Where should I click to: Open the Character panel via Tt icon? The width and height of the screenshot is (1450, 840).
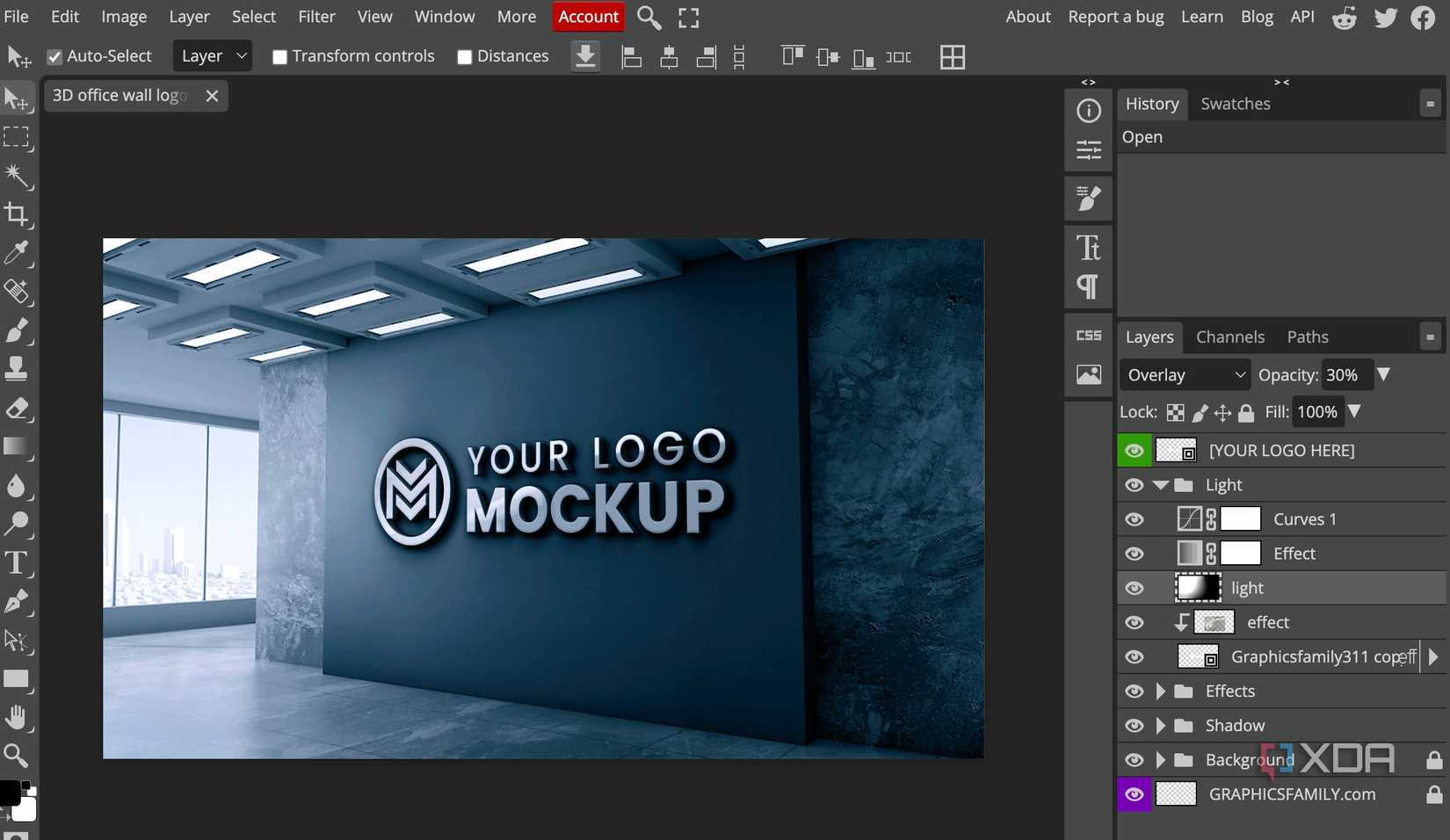1088,247
